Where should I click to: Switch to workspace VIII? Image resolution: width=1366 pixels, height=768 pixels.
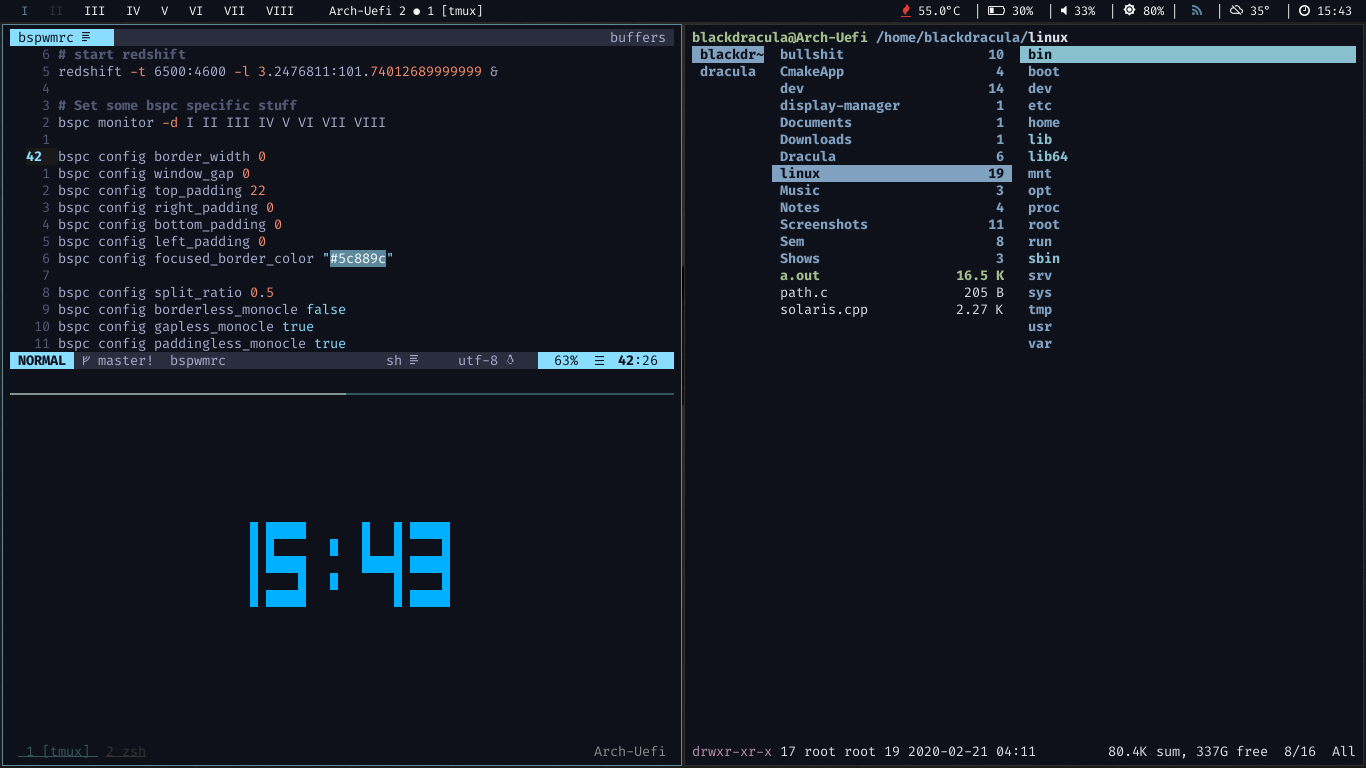click(280, 11)
